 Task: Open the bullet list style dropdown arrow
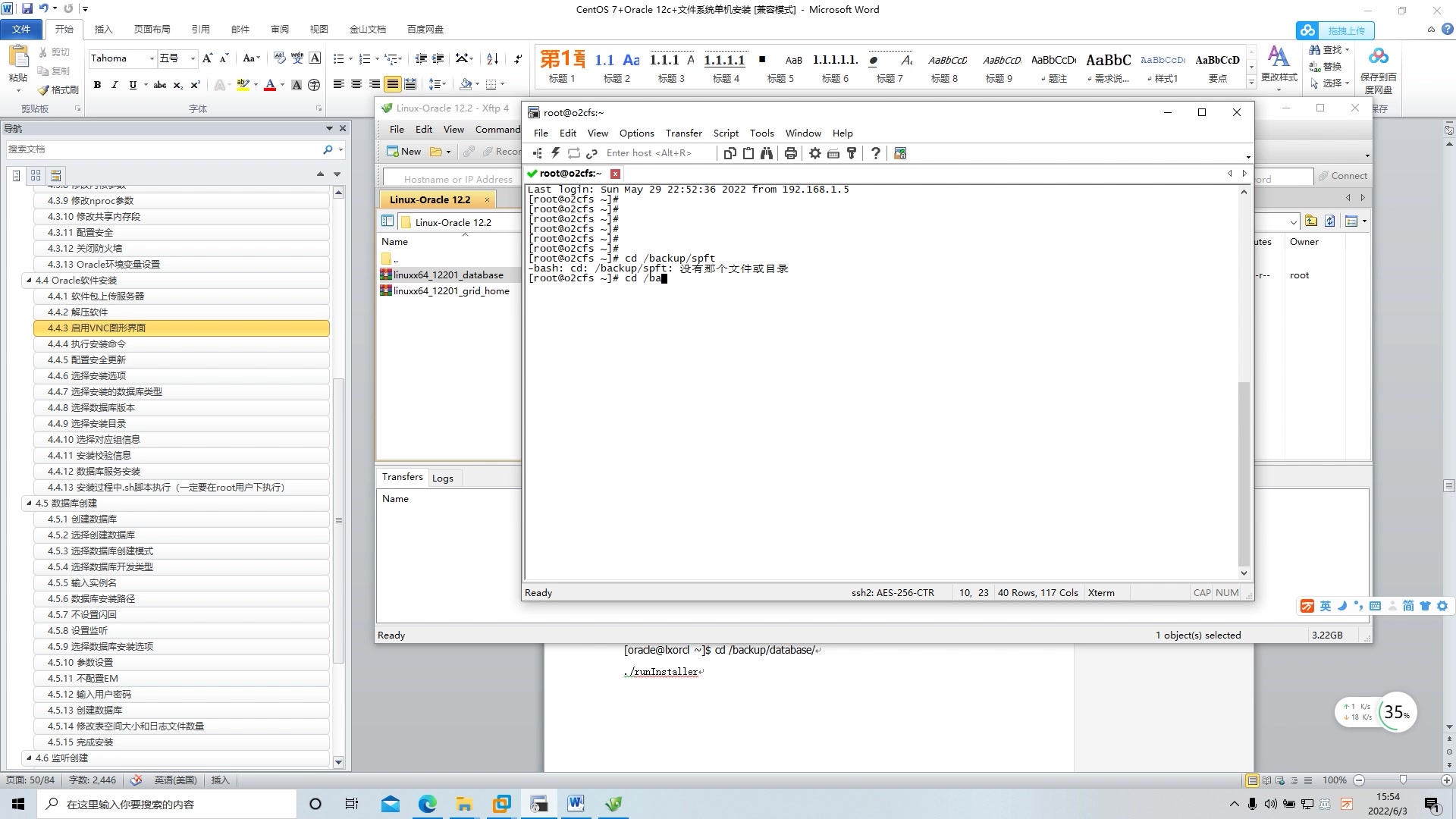click(350, 58)
